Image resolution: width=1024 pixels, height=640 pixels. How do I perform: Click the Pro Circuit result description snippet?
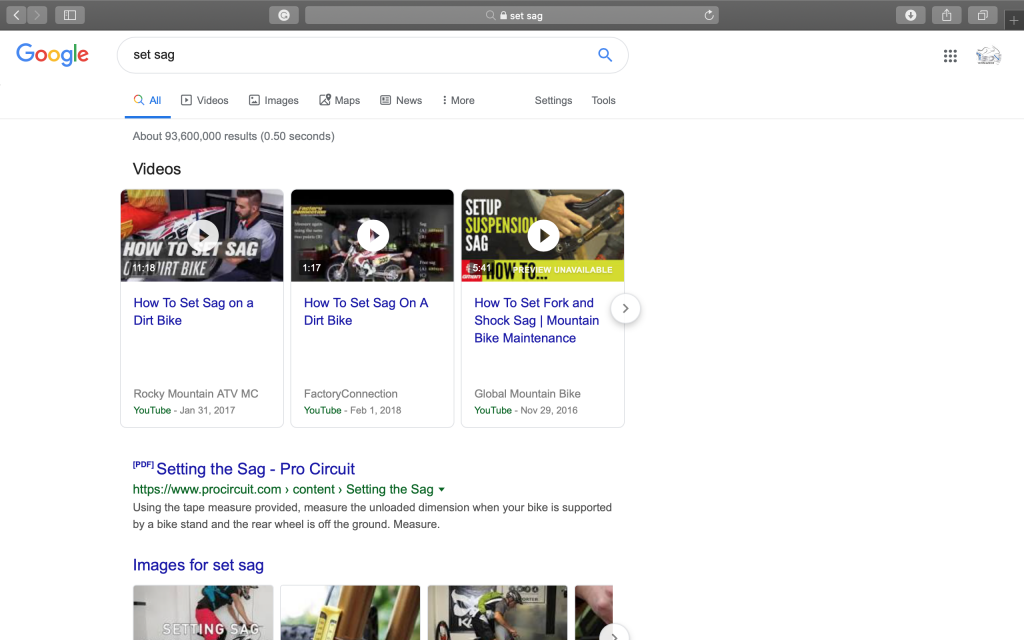pyautogui.click(x=372, y=516)
